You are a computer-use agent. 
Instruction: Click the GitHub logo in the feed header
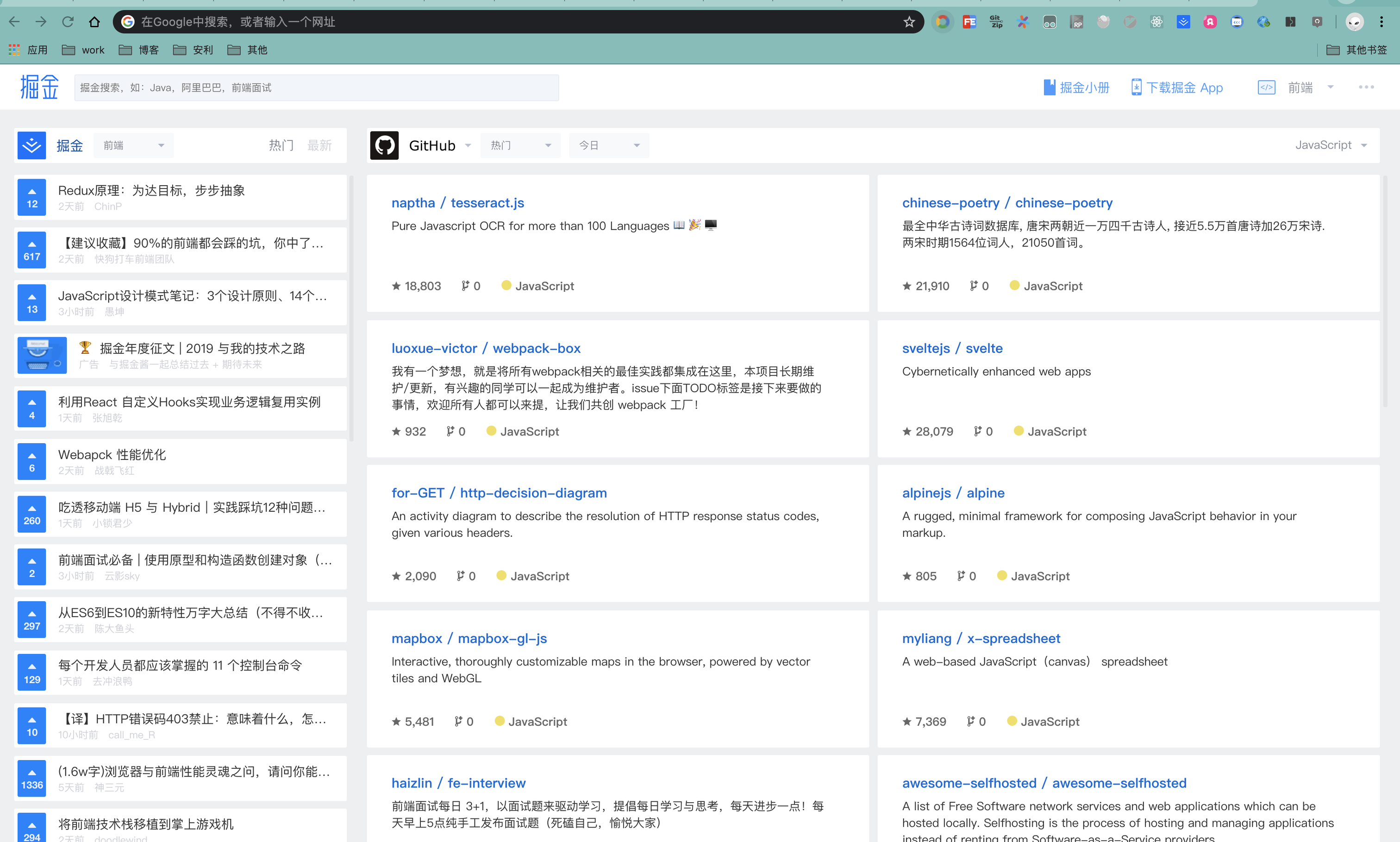[x=384, y=145]
